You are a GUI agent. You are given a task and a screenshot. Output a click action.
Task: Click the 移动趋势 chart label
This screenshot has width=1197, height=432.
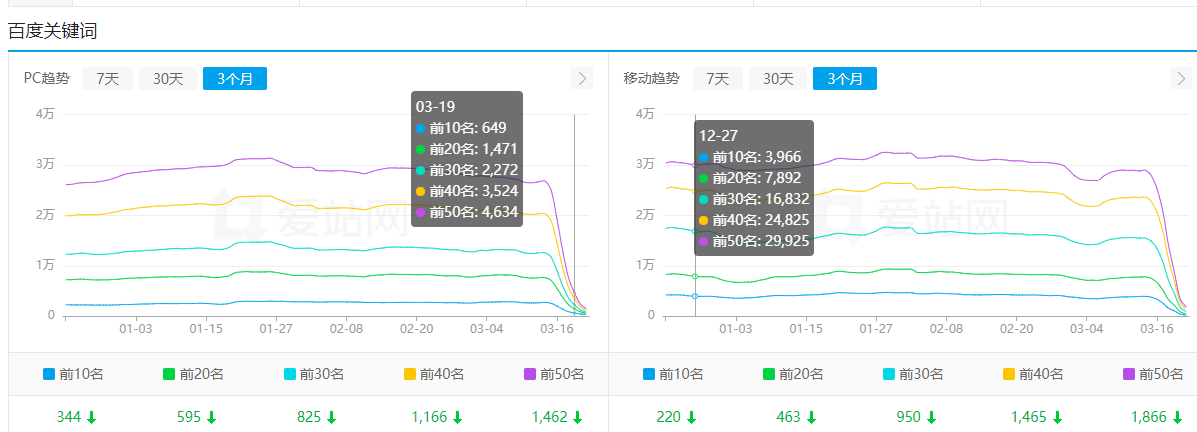coord(651,79)
